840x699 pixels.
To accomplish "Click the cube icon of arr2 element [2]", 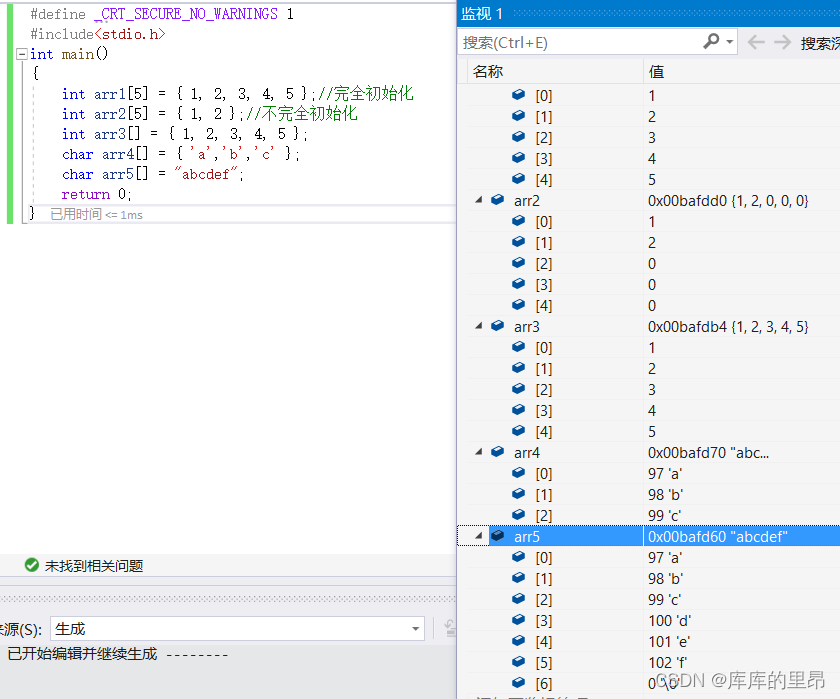I will 519,262.
